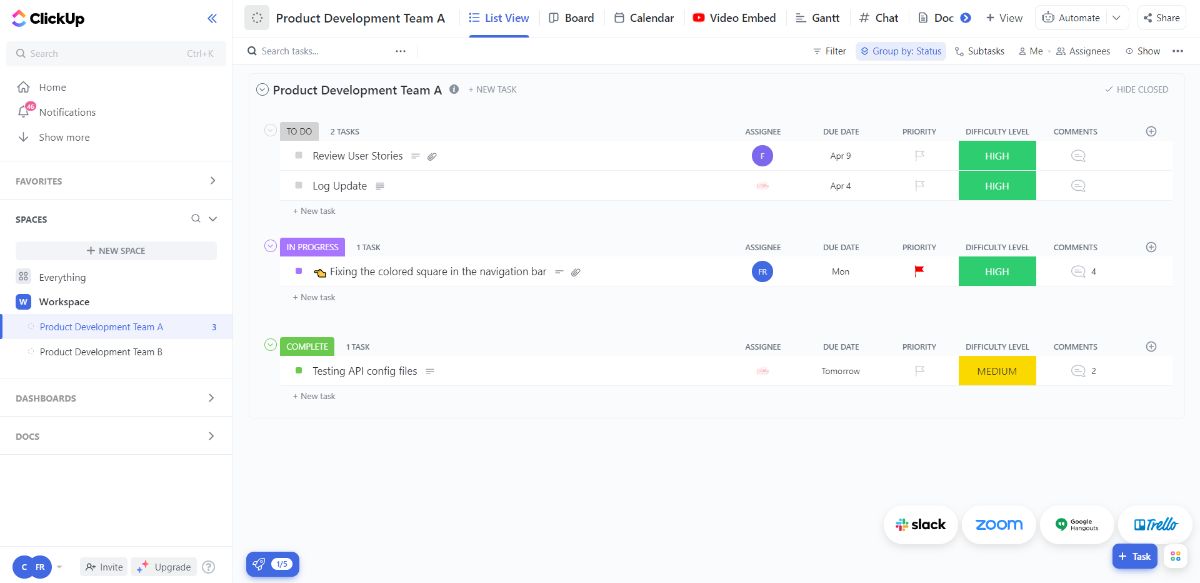Toggle Hide Closed tasks

point(1136,90)
